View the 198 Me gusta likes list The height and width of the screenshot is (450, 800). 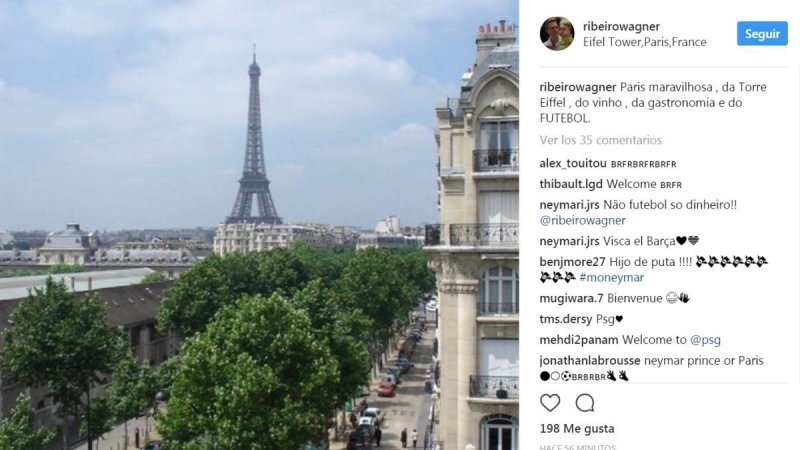tap(577, 429)
